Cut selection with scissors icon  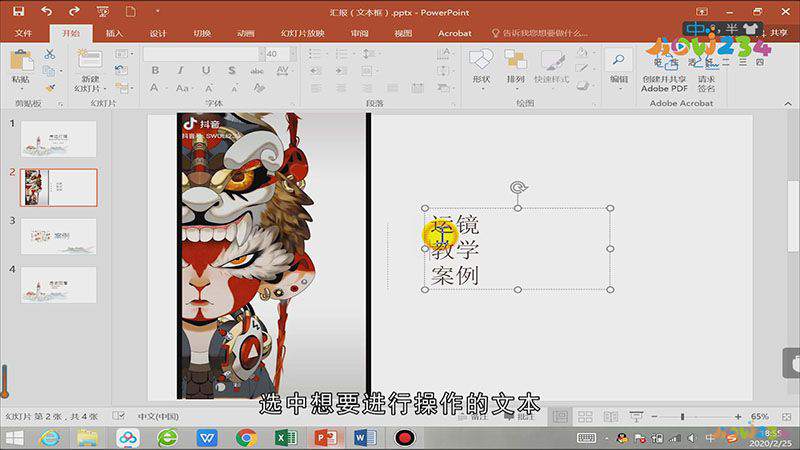click(49, 54)
